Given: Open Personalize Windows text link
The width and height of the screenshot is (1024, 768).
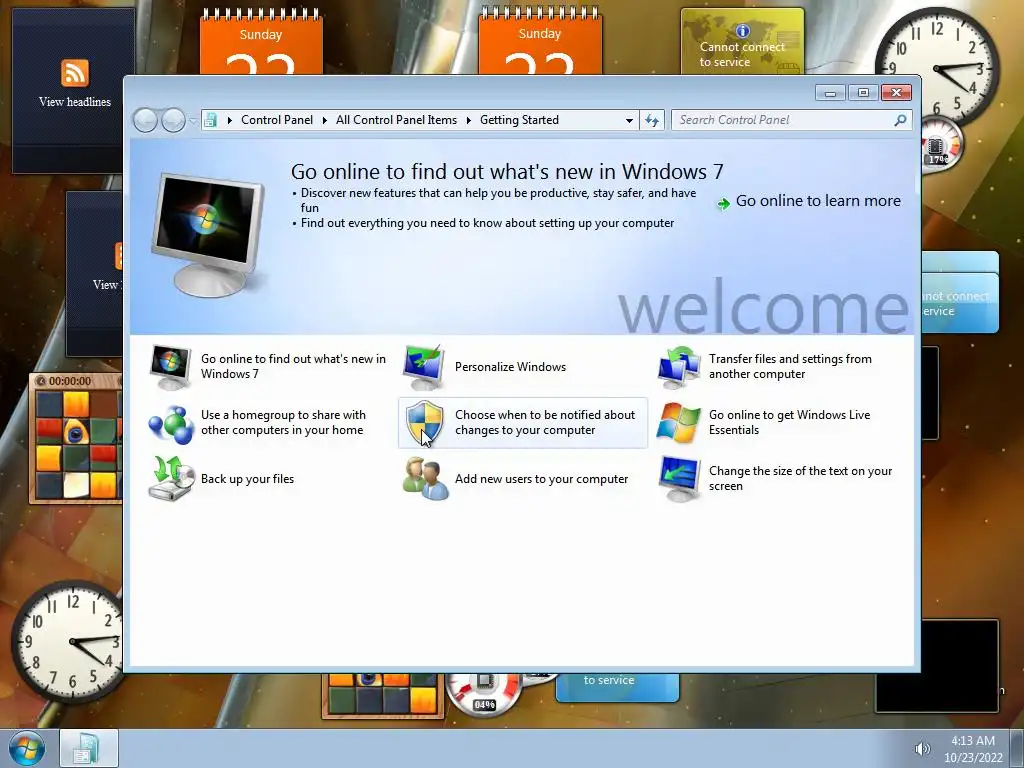Looking at the screenshot, I should [x=510, y=367].
